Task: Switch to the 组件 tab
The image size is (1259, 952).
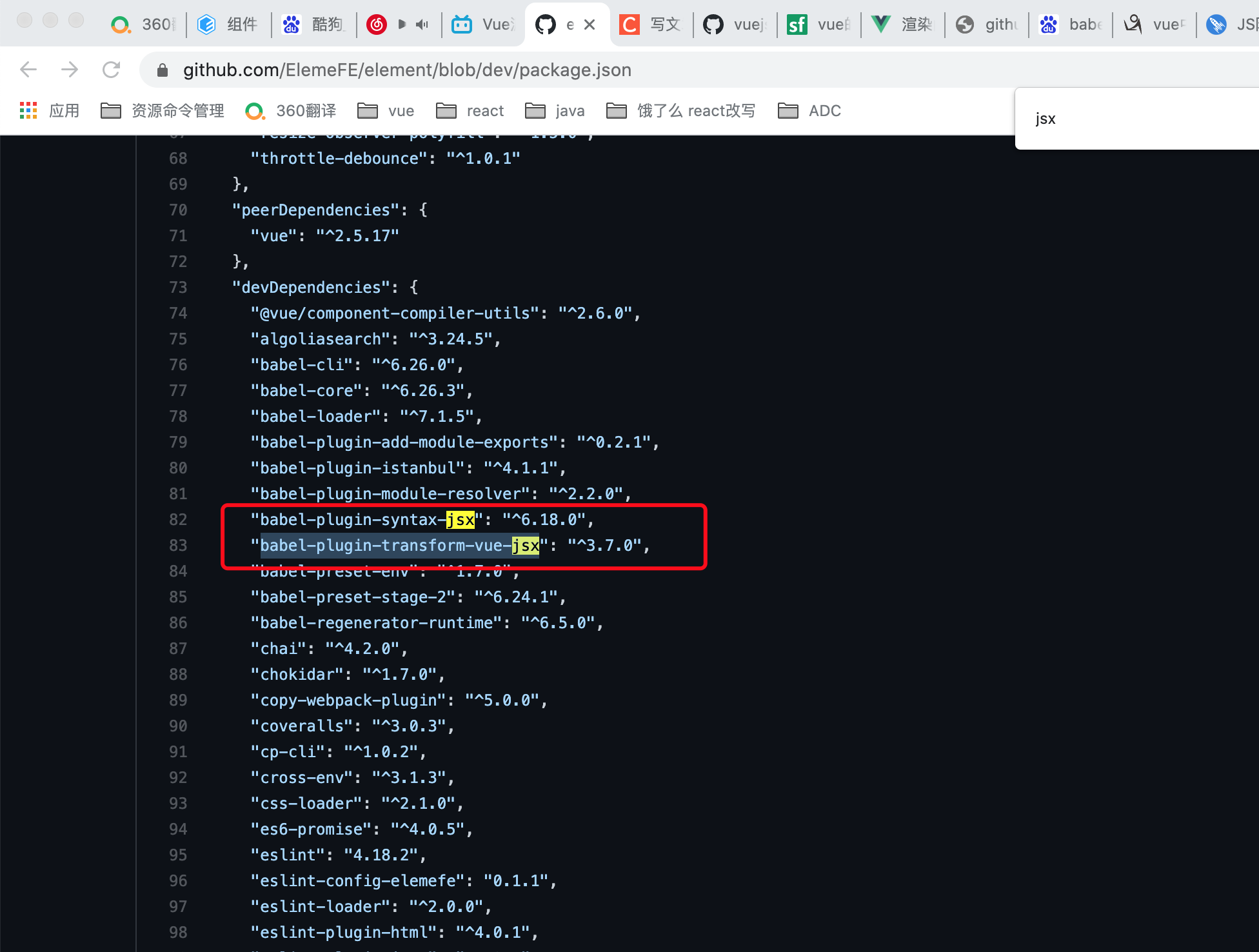Action: (227, 25)
